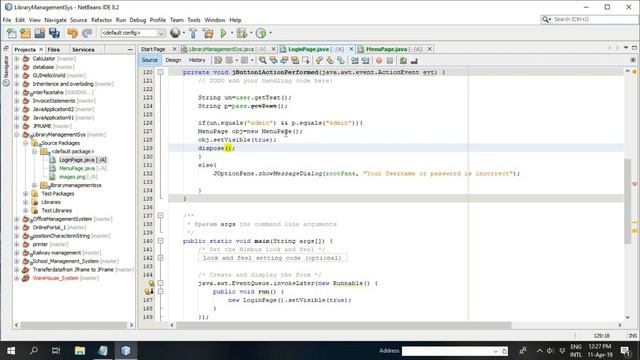Click NetBeans icon in the taskbar
This screenshot has width=640, height=360.
click(x=125, y=351)
